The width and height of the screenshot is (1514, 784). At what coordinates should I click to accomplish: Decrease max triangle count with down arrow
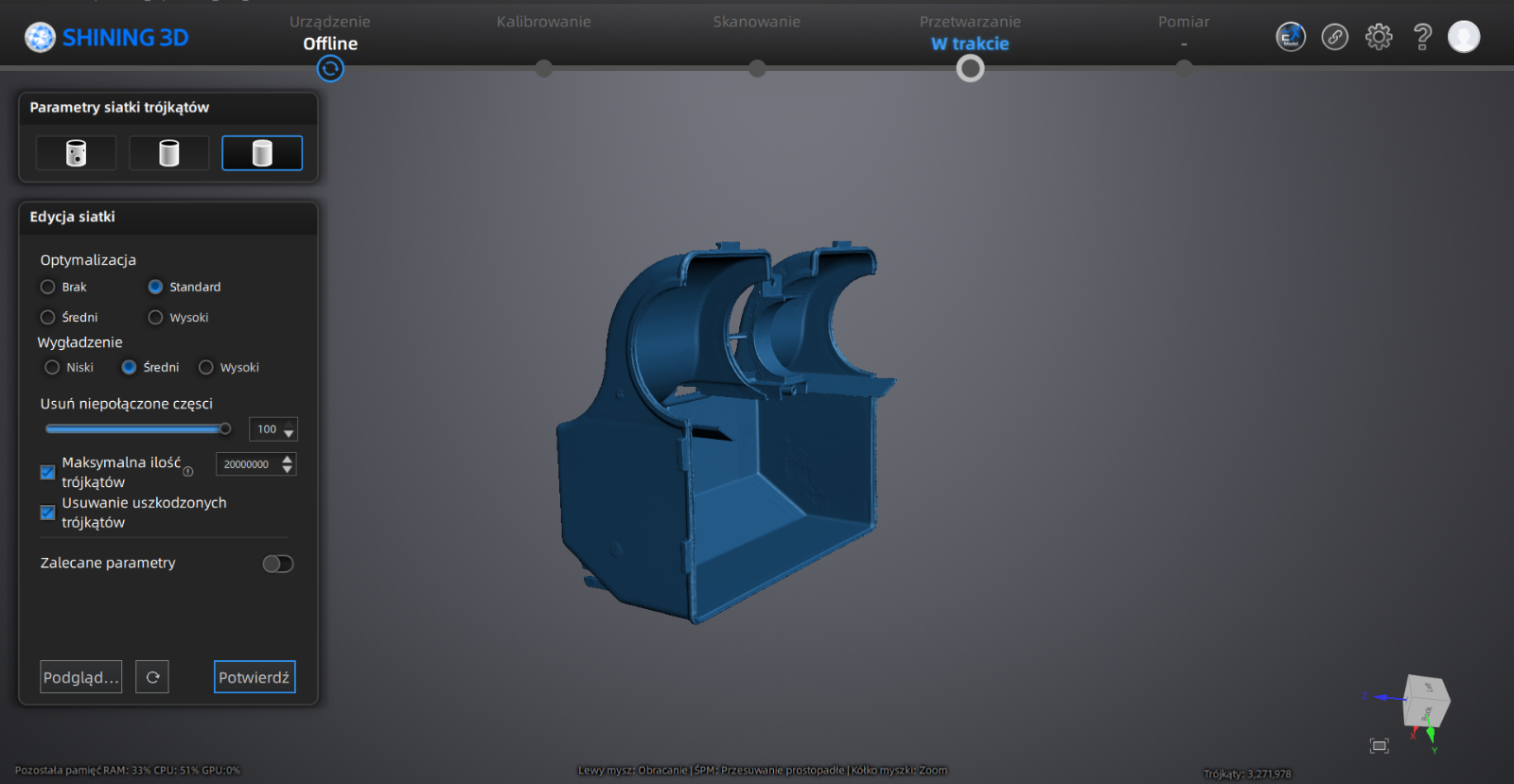288,470
